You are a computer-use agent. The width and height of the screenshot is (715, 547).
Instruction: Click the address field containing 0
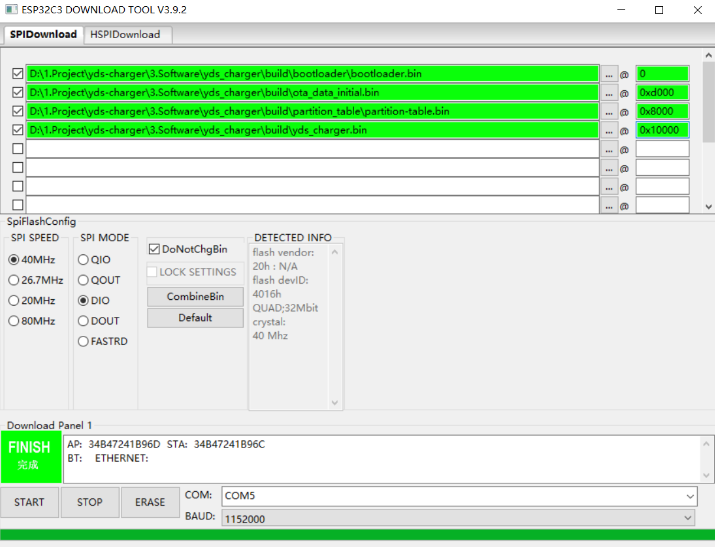[x=662, y=74]
